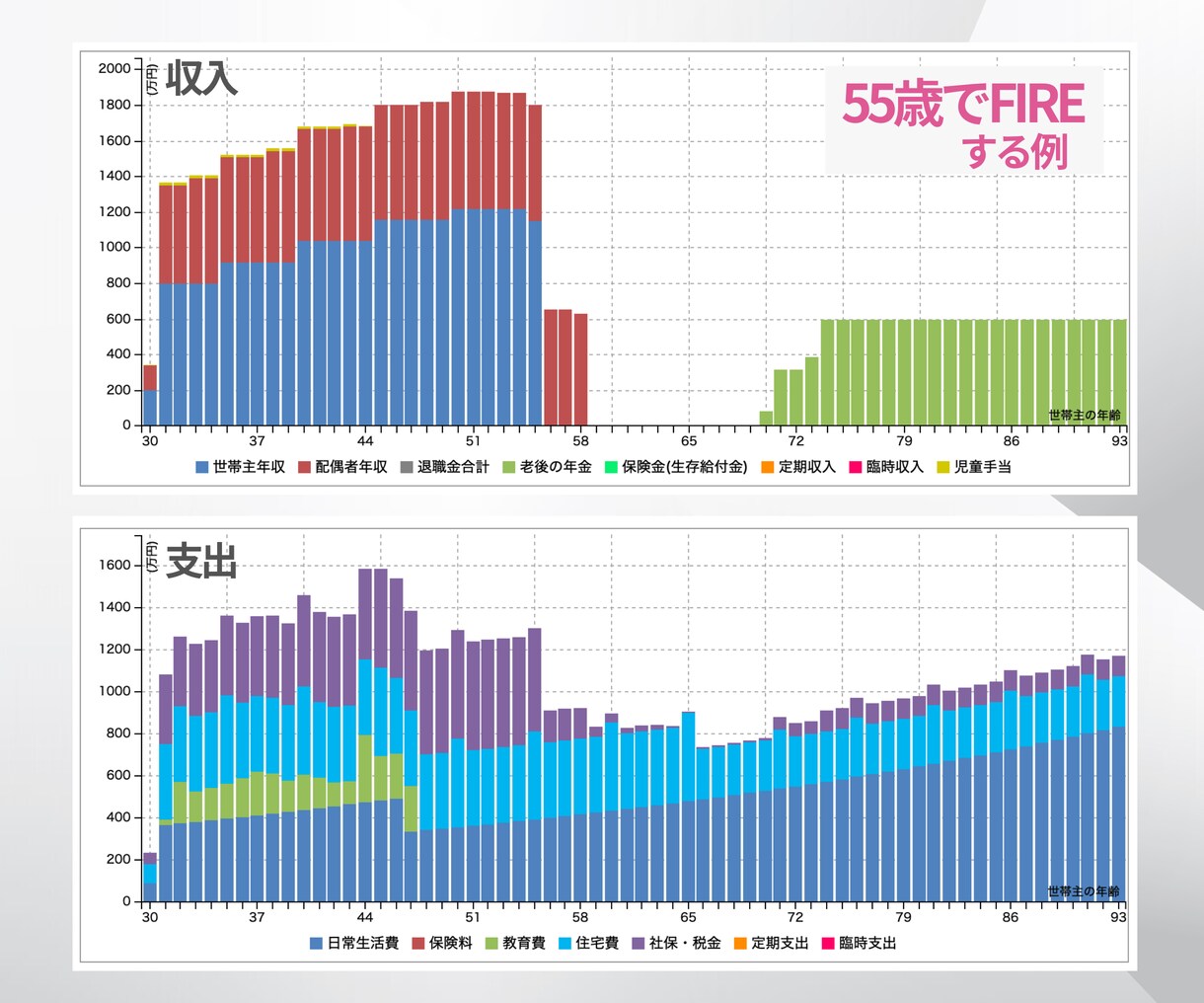1204x1003 pixels.
Task: Click the orange swatch beside 定期支出
Action: coord(741,943)
